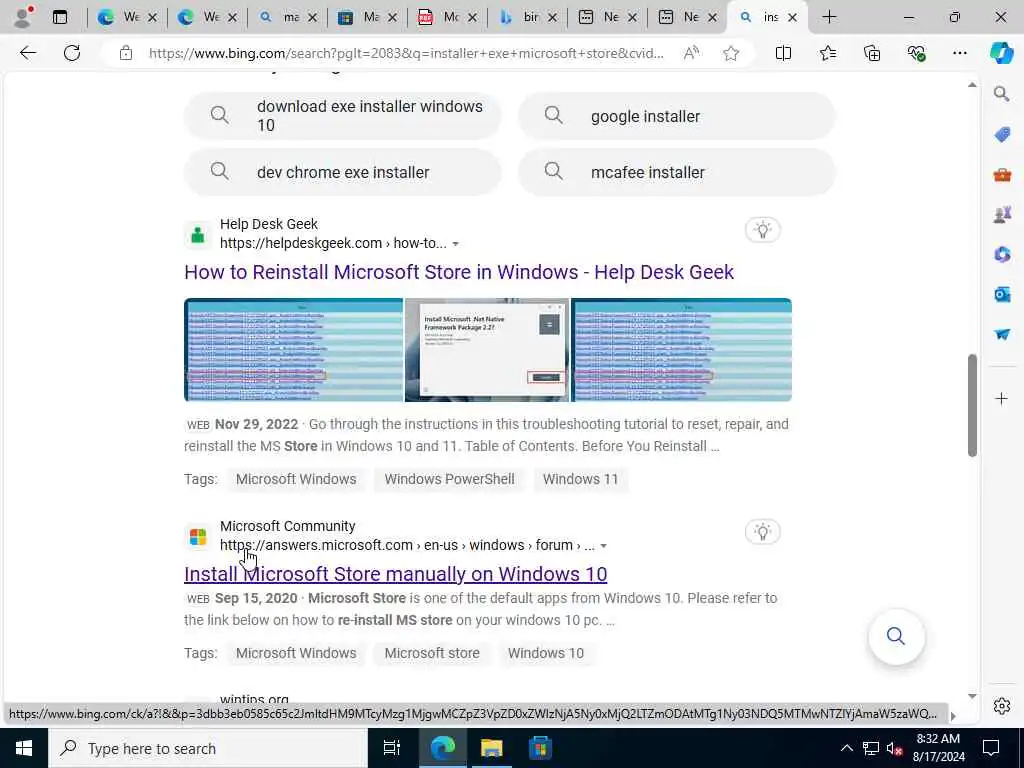Open Microsoft Store from the taskbar
The image size is (1024, 768).
click(x=540, y=748)
